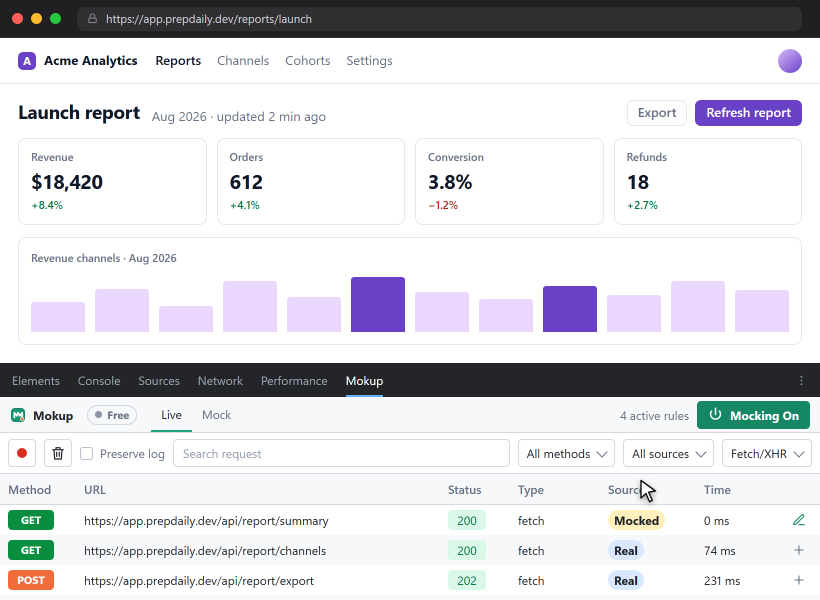Image resolution: width=820 pixels, height=600 pixels.
Task: Click the 202 status badge
Action: coord(466,581)
